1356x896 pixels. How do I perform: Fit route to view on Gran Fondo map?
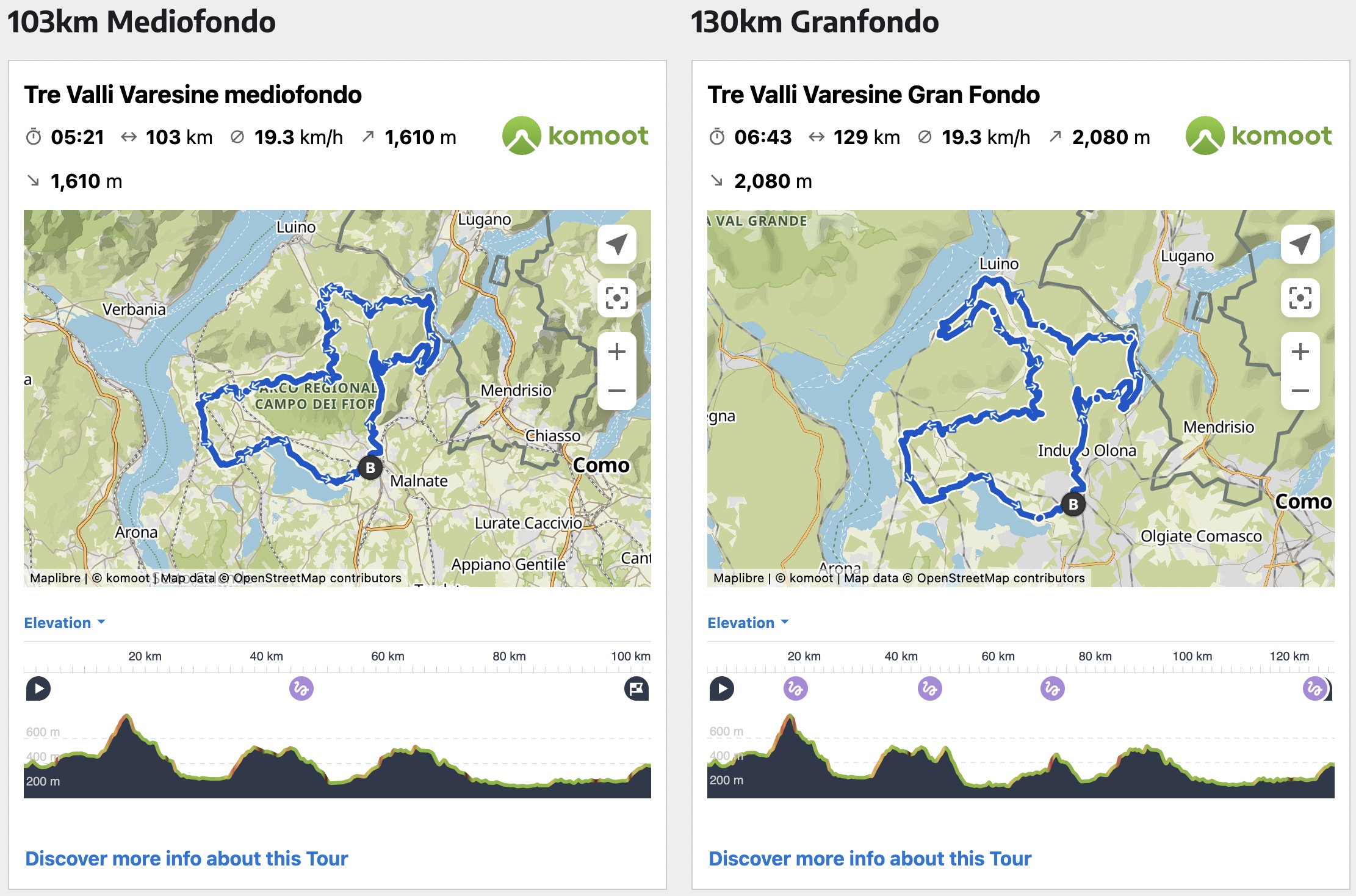click(1300, 298)
